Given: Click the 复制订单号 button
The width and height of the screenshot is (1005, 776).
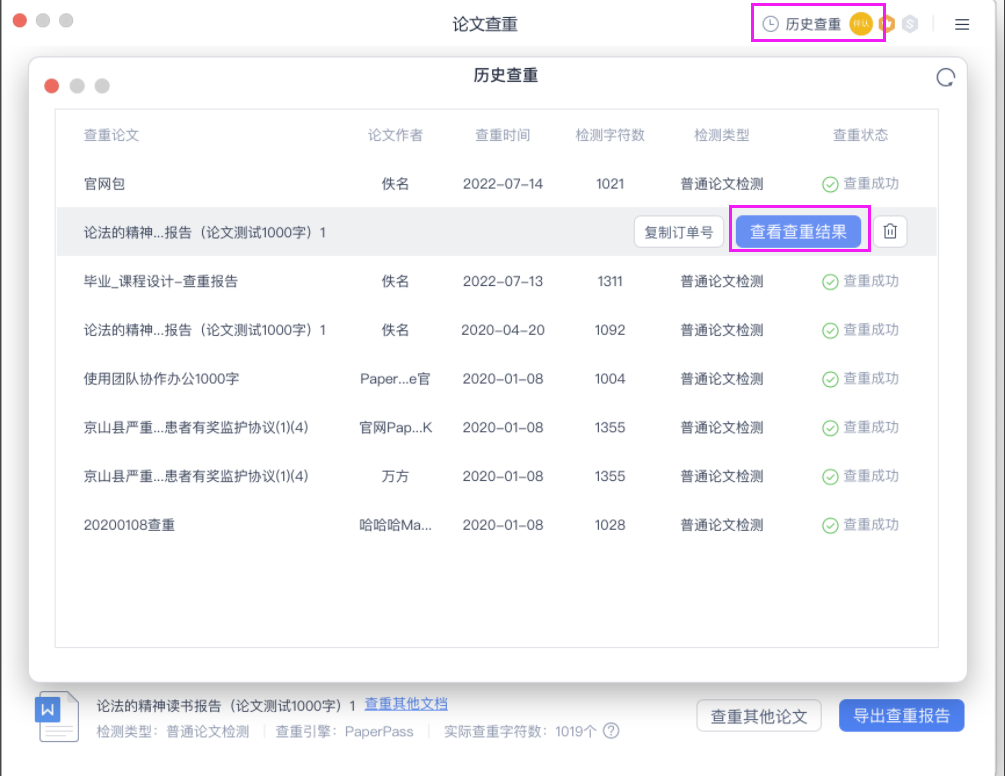Looking at the screenshot, I should [678, 232].
